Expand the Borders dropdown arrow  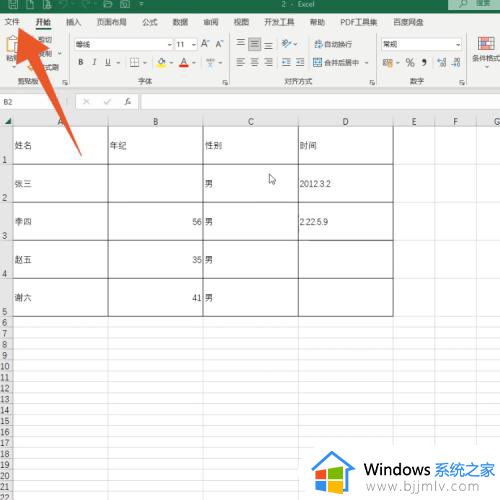pyautogui.click(x=145, y=63)
